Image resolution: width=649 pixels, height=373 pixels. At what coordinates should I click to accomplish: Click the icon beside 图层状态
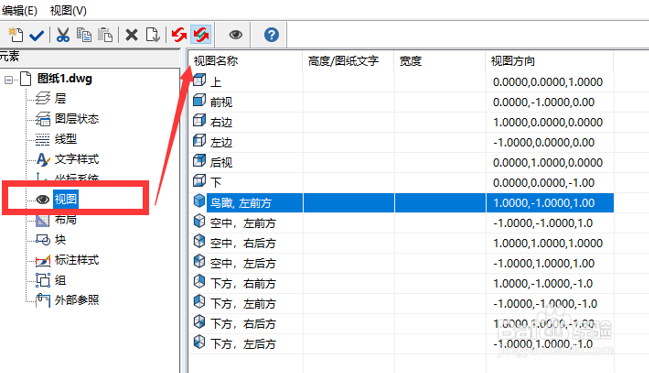coord(42,119)
